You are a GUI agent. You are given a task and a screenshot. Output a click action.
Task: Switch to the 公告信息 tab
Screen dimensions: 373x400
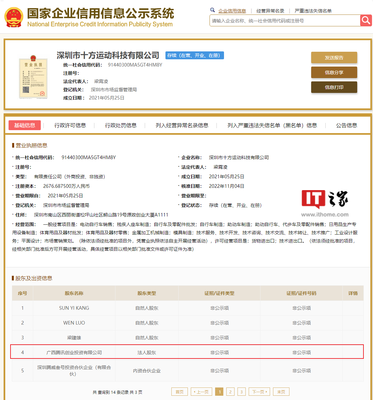coord(346,125)
